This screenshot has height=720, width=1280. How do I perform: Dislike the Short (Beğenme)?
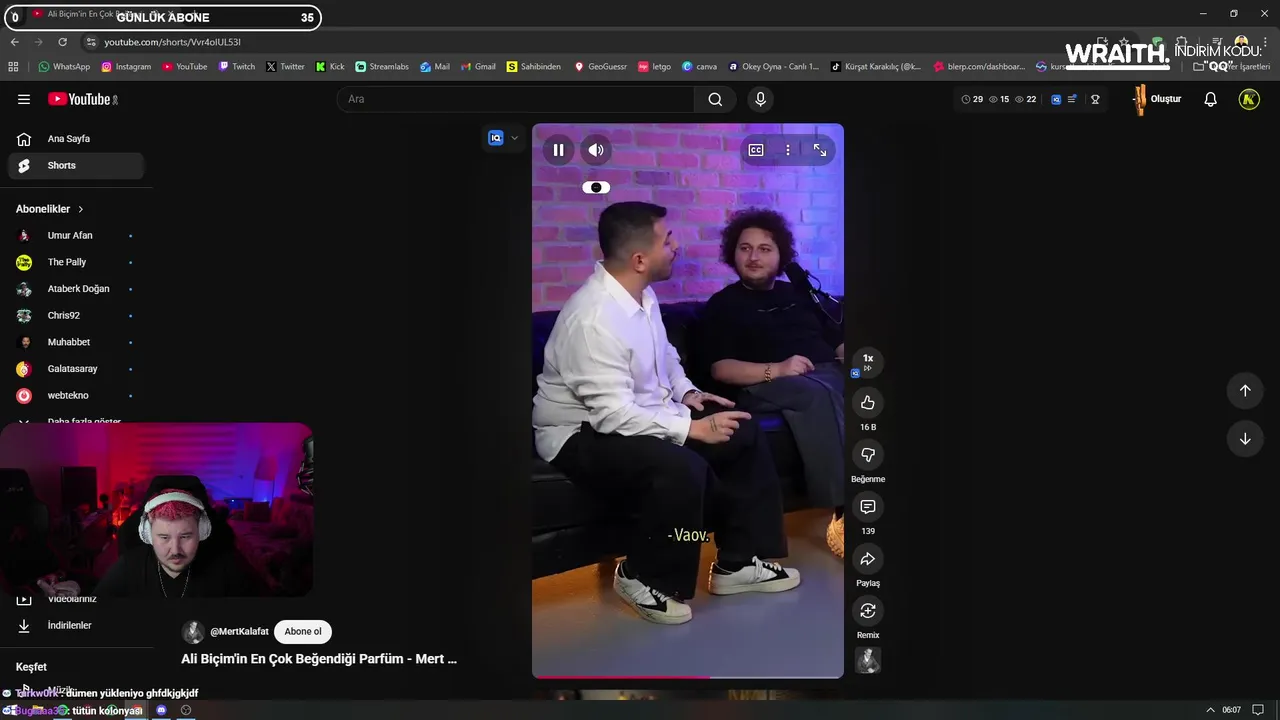click(x=868, y=455)
